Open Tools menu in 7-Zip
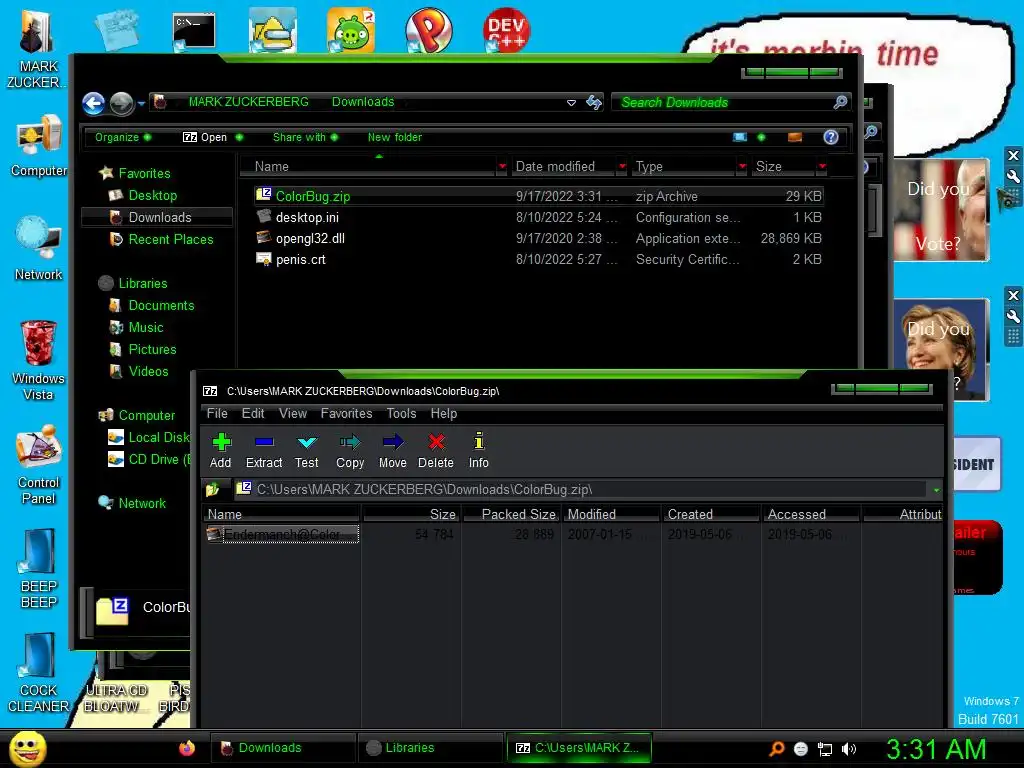1024x768 pixels. (x=401, y=413)
